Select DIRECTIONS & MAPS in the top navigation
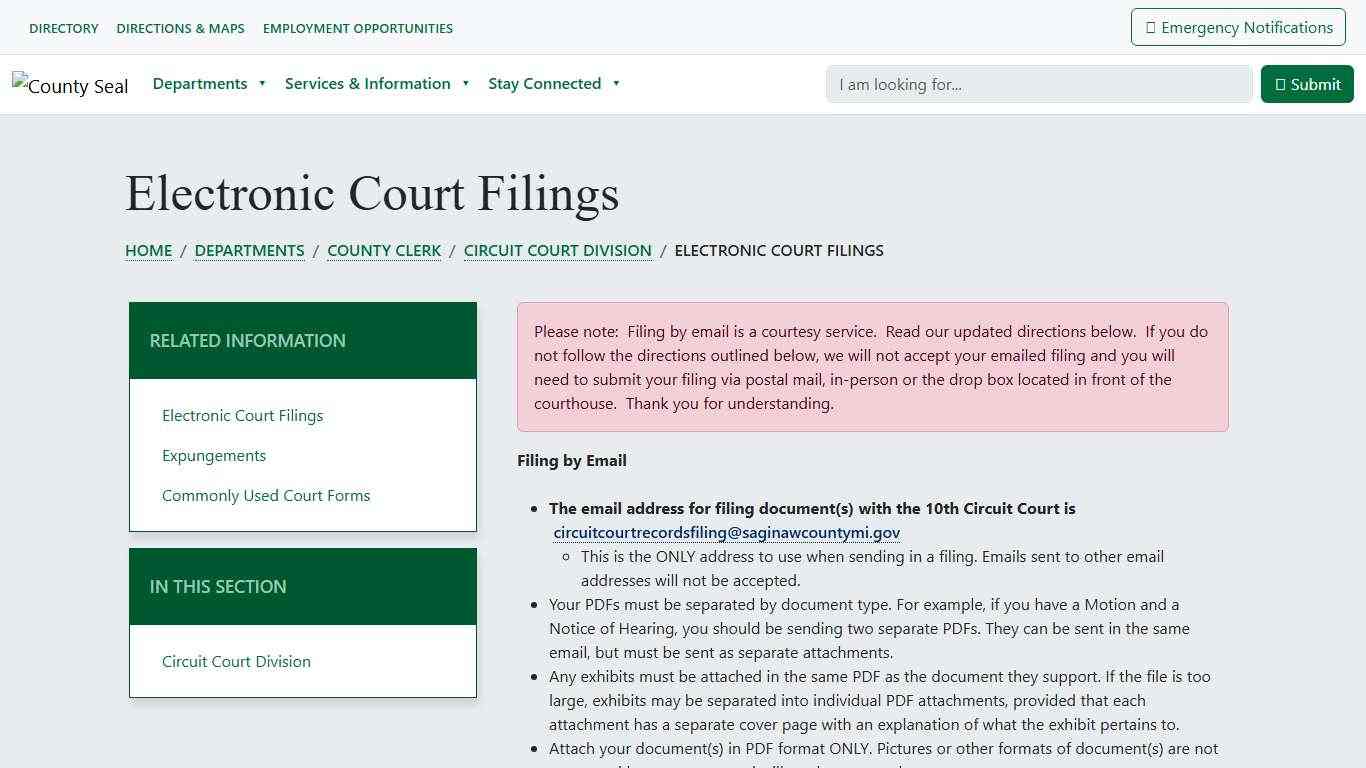The width and height of the screenshot is (1366, 768). click(x=180, y=28)
